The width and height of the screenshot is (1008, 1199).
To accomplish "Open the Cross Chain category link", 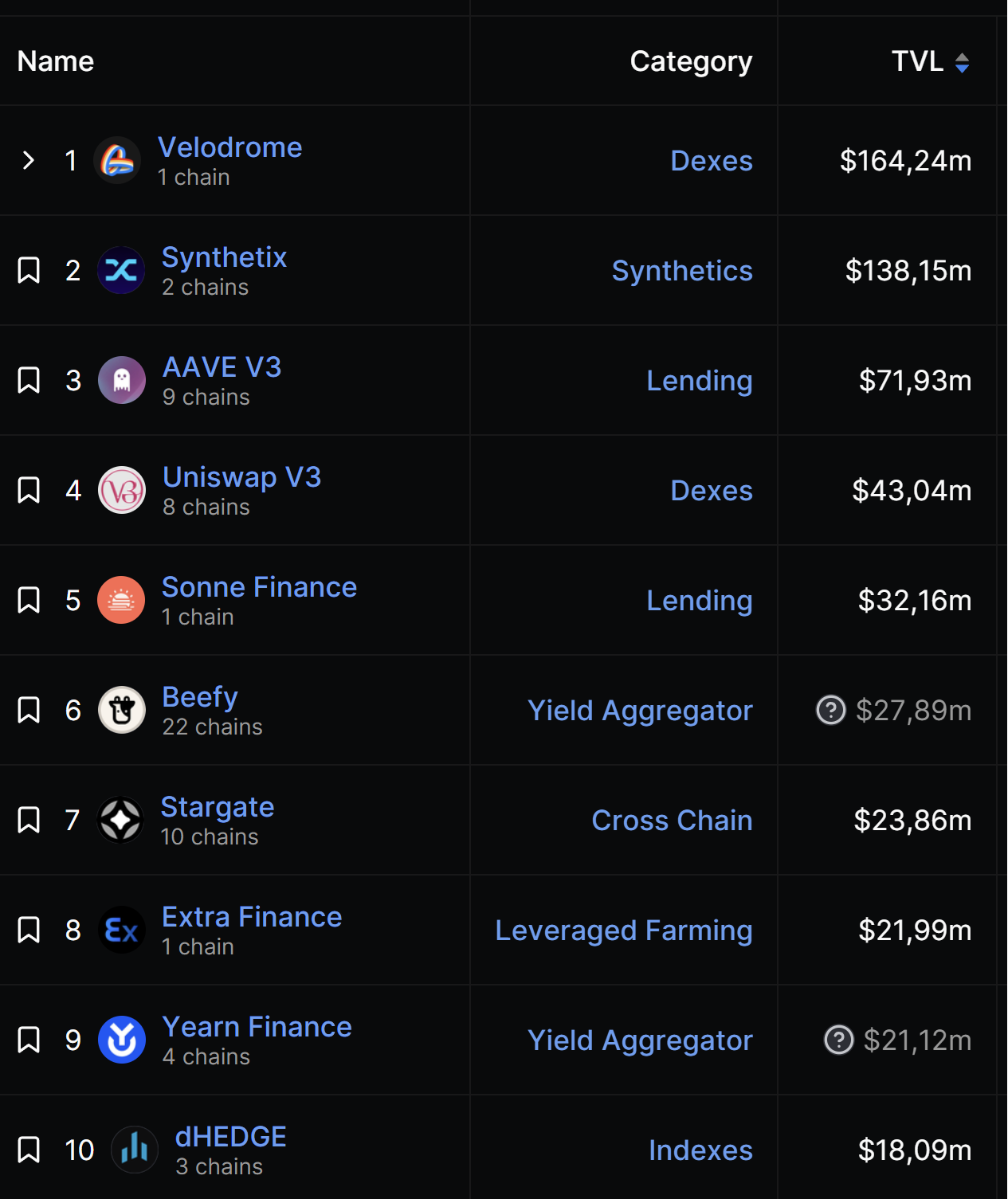I will coord(672,820).
